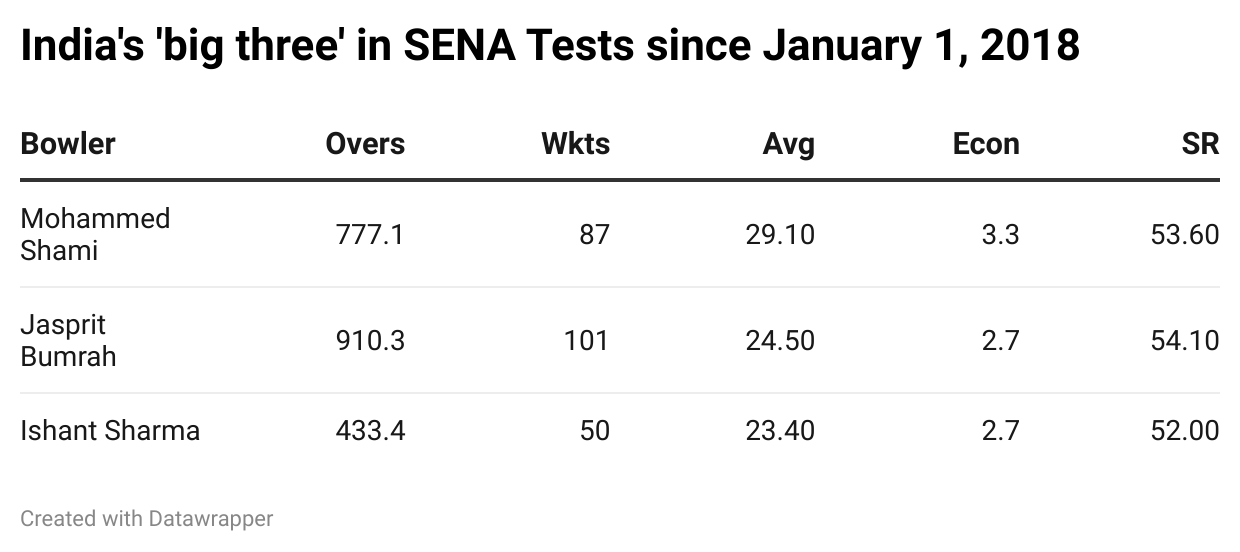Click the Avg column header
This screenshot has width=1240, height=552.
pos(788,144)
